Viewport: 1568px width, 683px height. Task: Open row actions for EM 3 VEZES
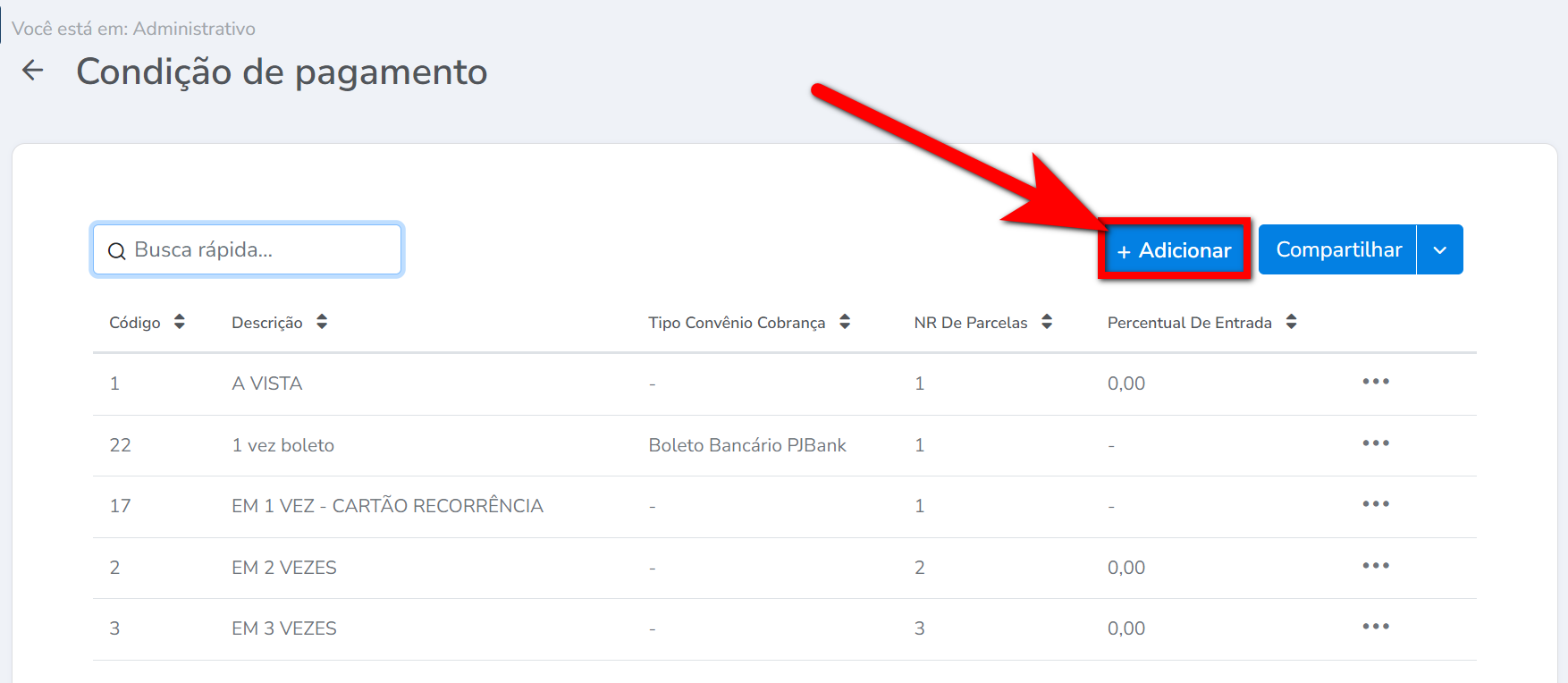1375,627
